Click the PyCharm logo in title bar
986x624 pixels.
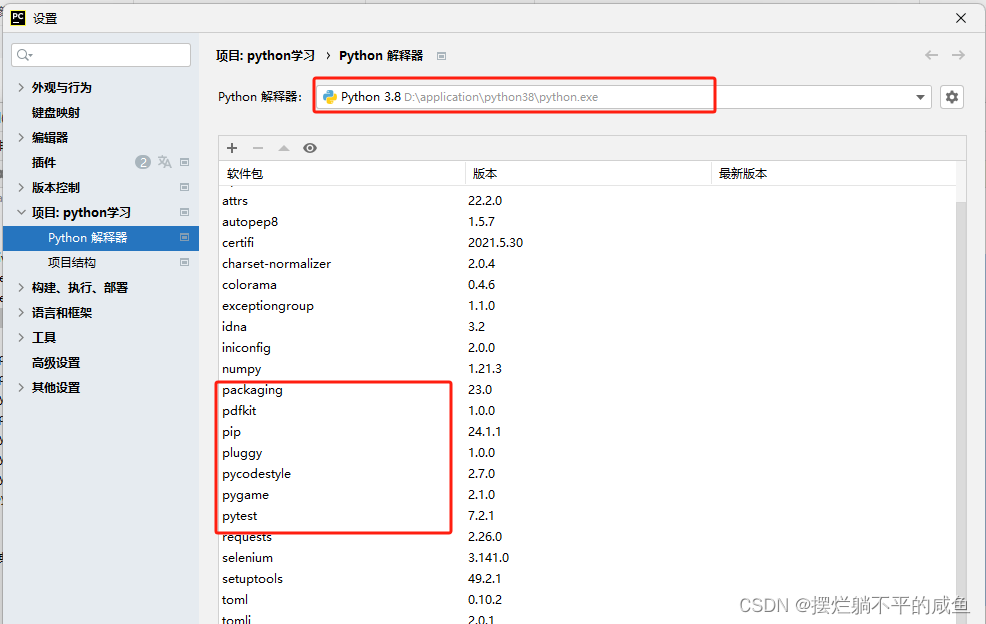coord(18,18)
